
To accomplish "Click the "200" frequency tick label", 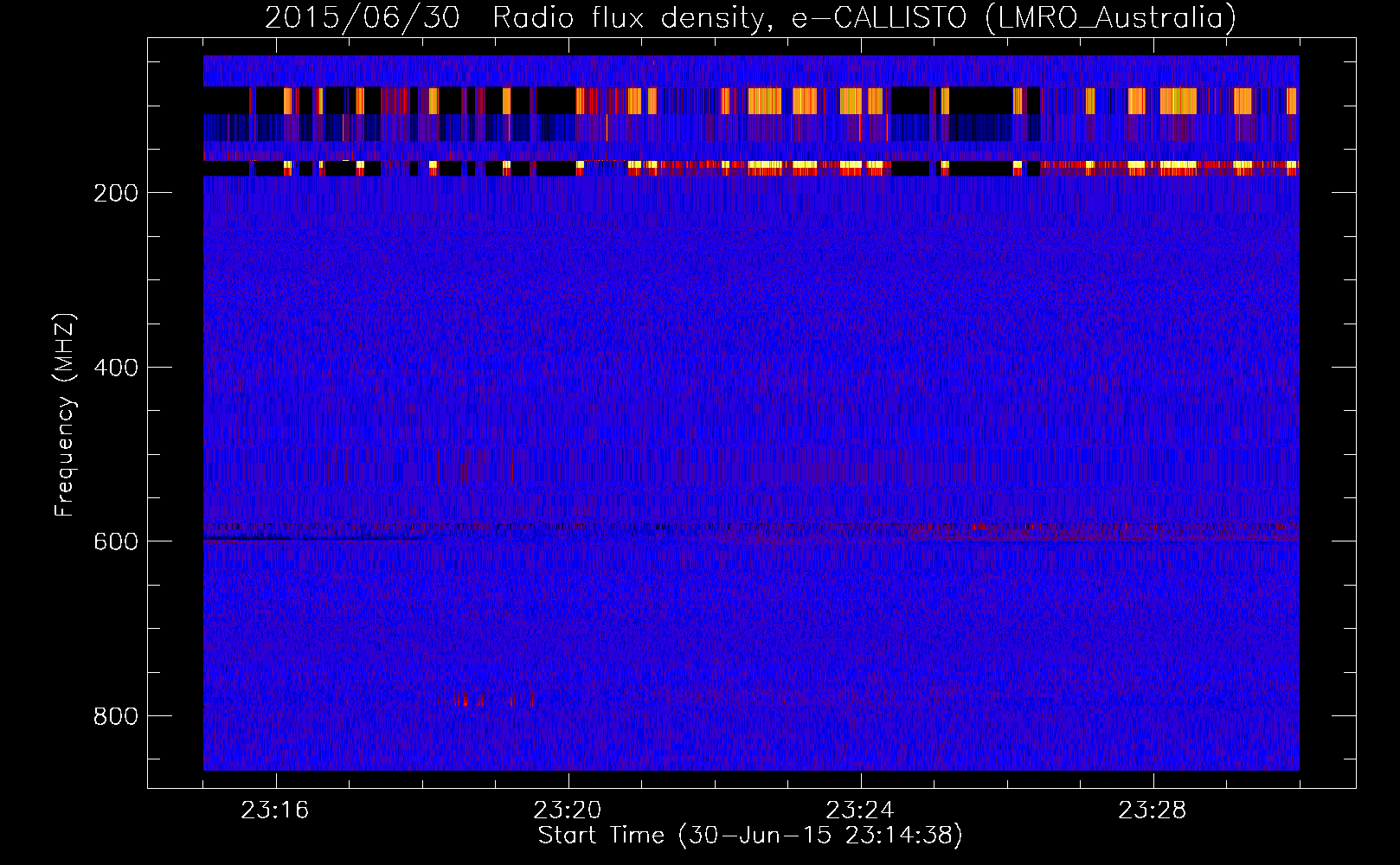I will point(116,193).
